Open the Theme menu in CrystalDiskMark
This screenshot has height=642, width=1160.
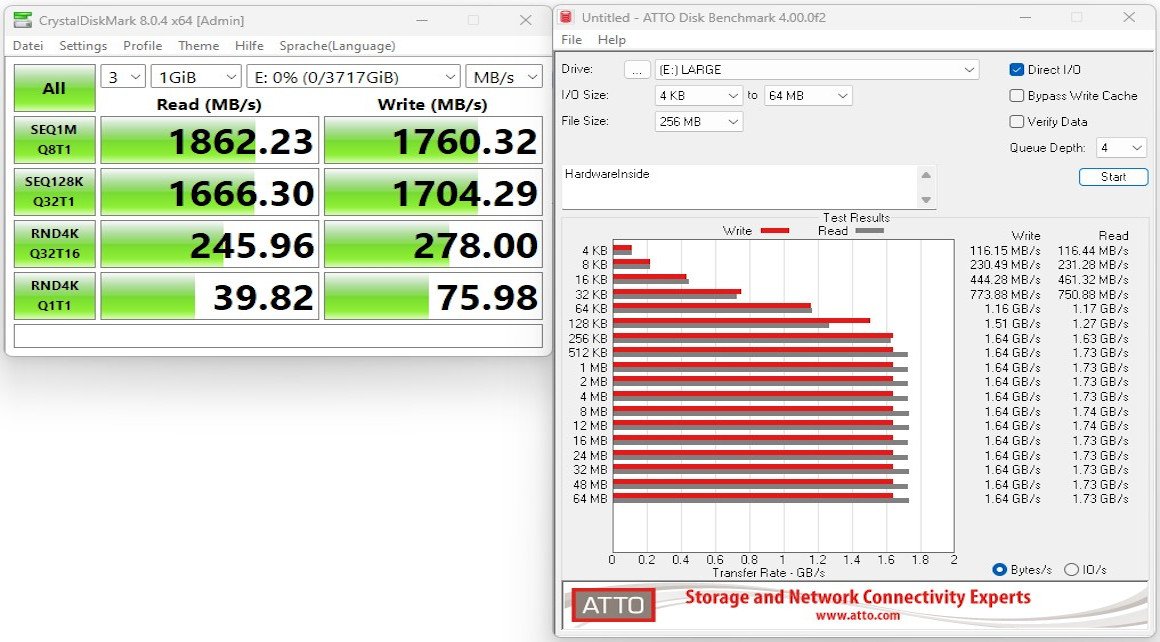point(198,45)
